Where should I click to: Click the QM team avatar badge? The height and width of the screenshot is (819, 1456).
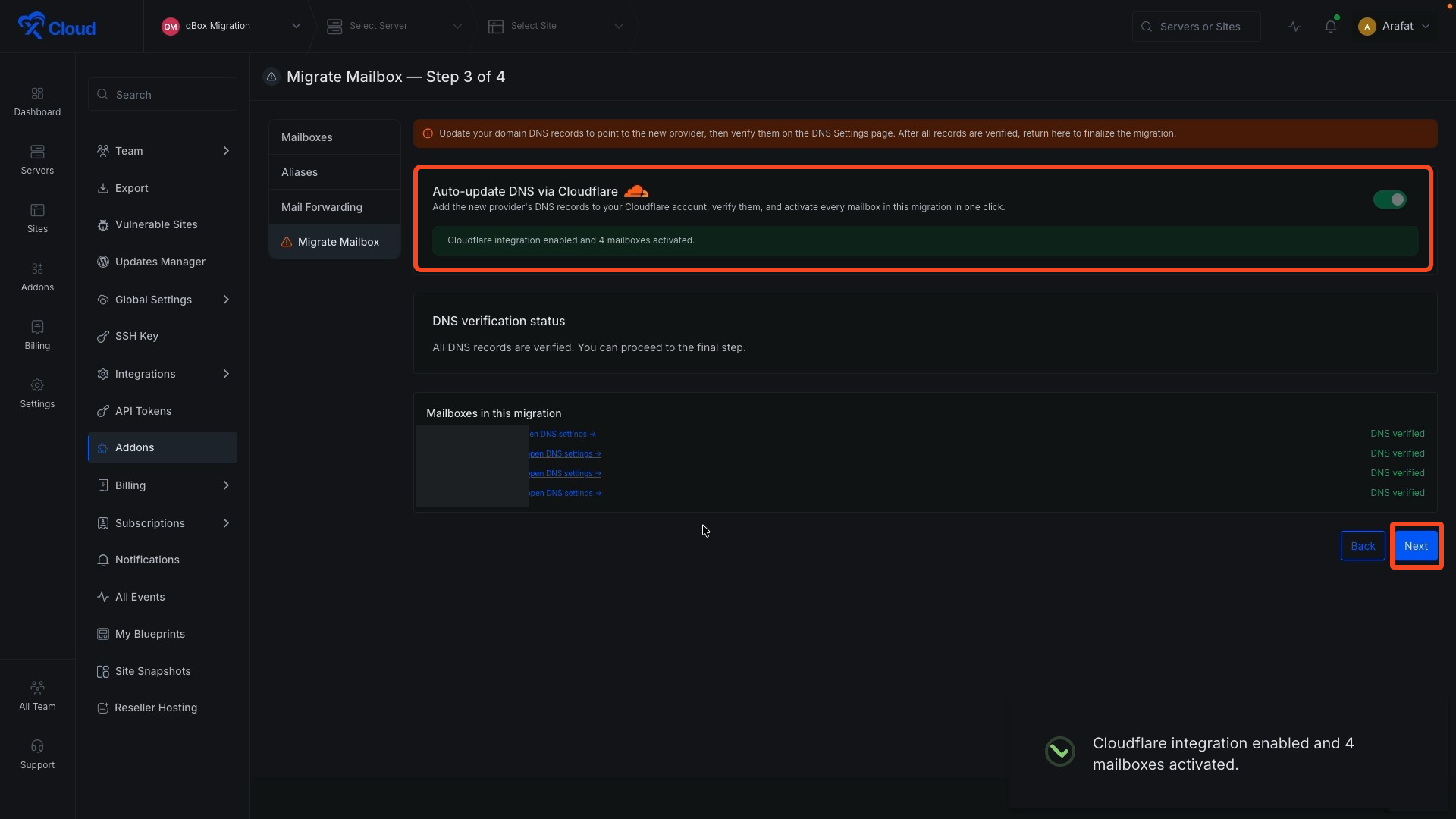[171, 27]
